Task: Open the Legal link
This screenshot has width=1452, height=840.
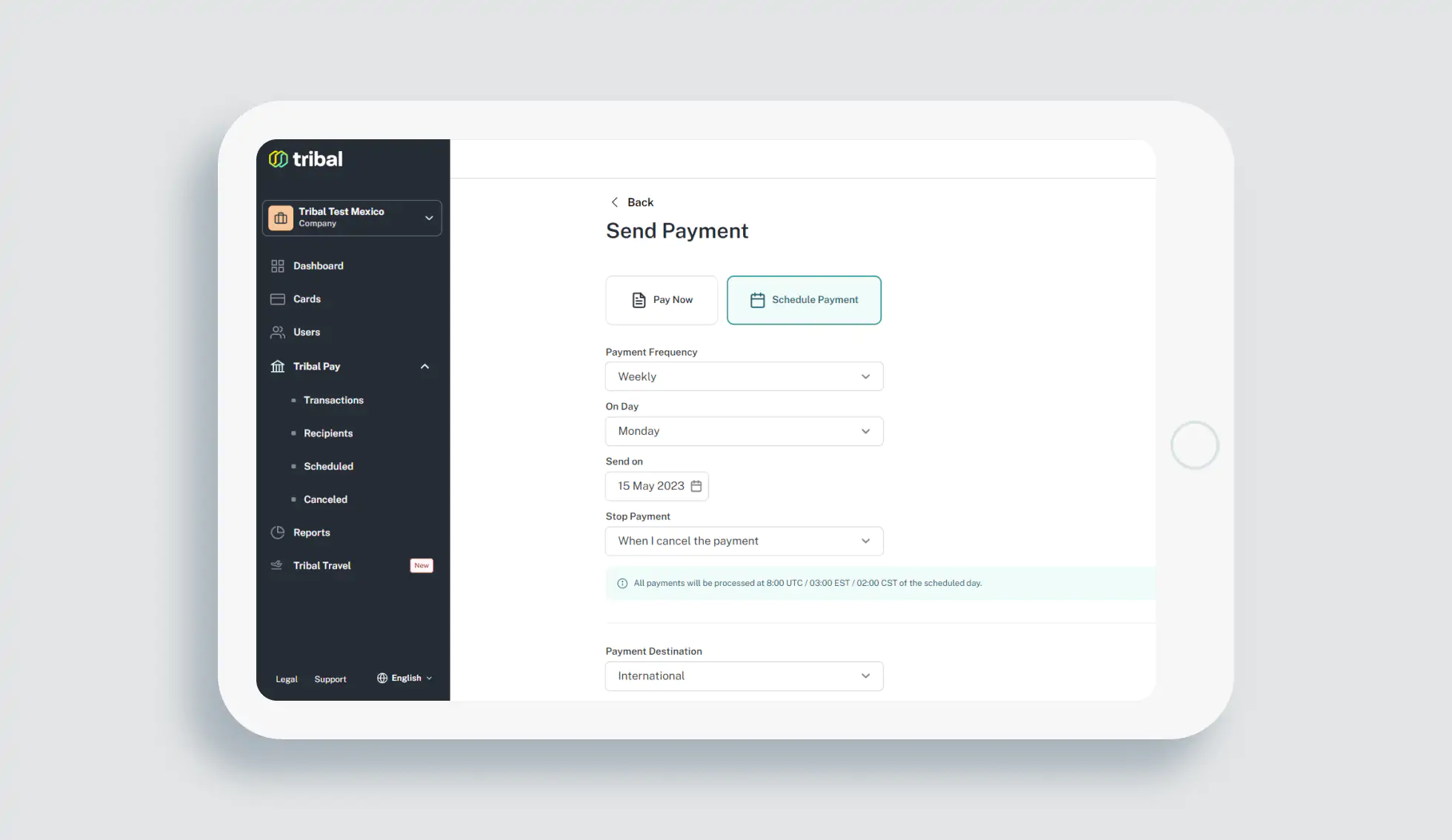Action: click(x=286, y=679)
